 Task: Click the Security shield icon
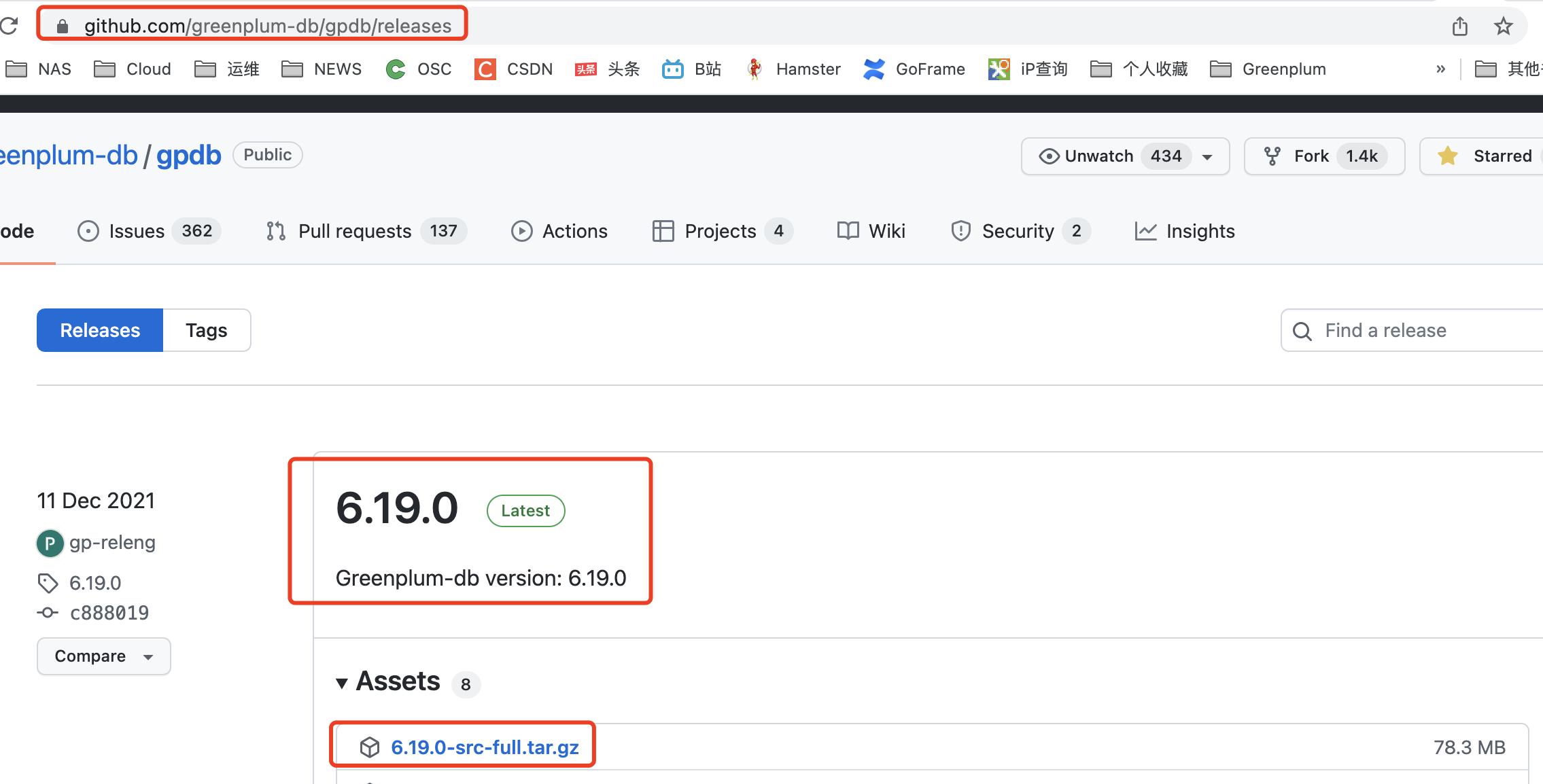click(x=960, y=231)
